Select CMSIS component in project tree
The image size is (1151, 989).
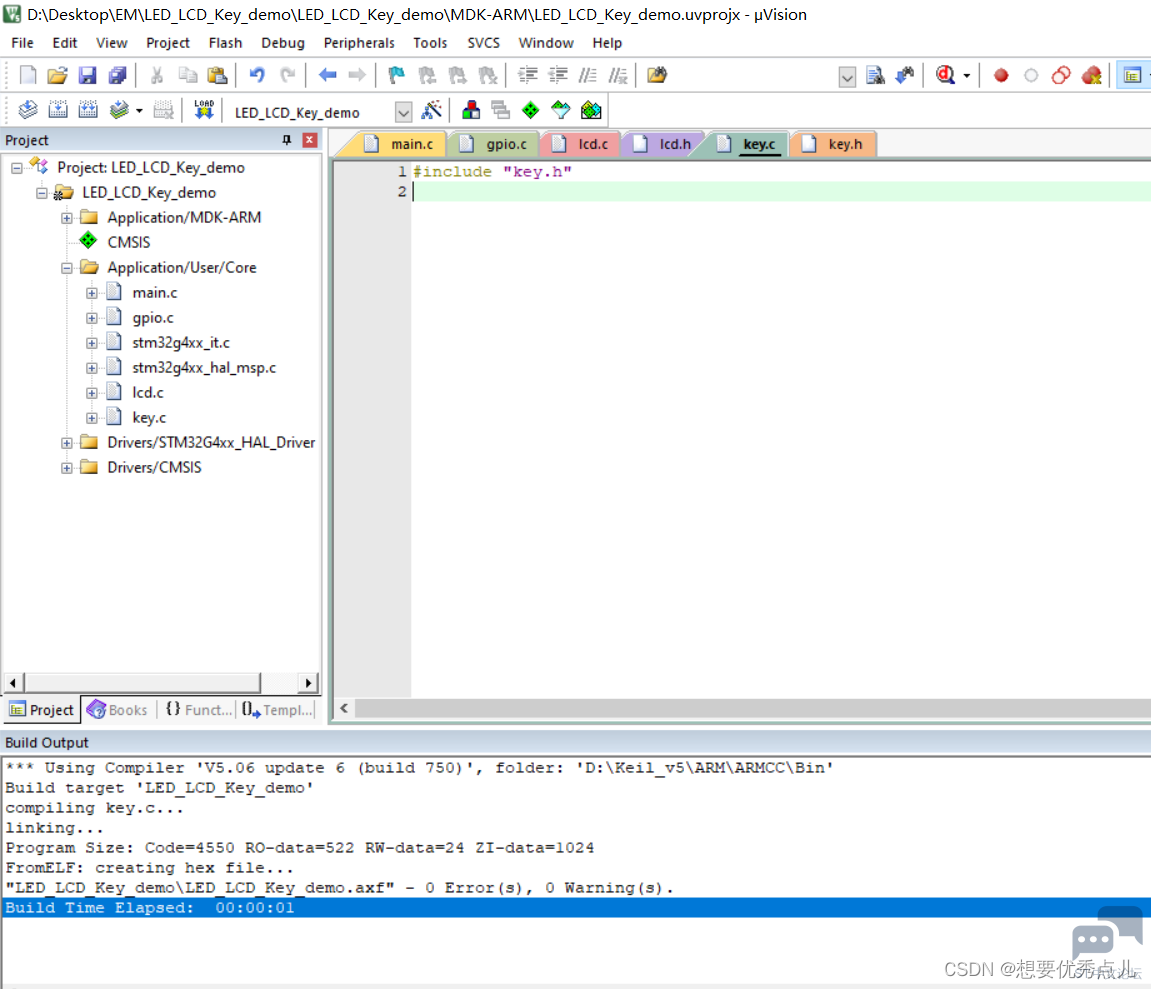click(128, 242)
